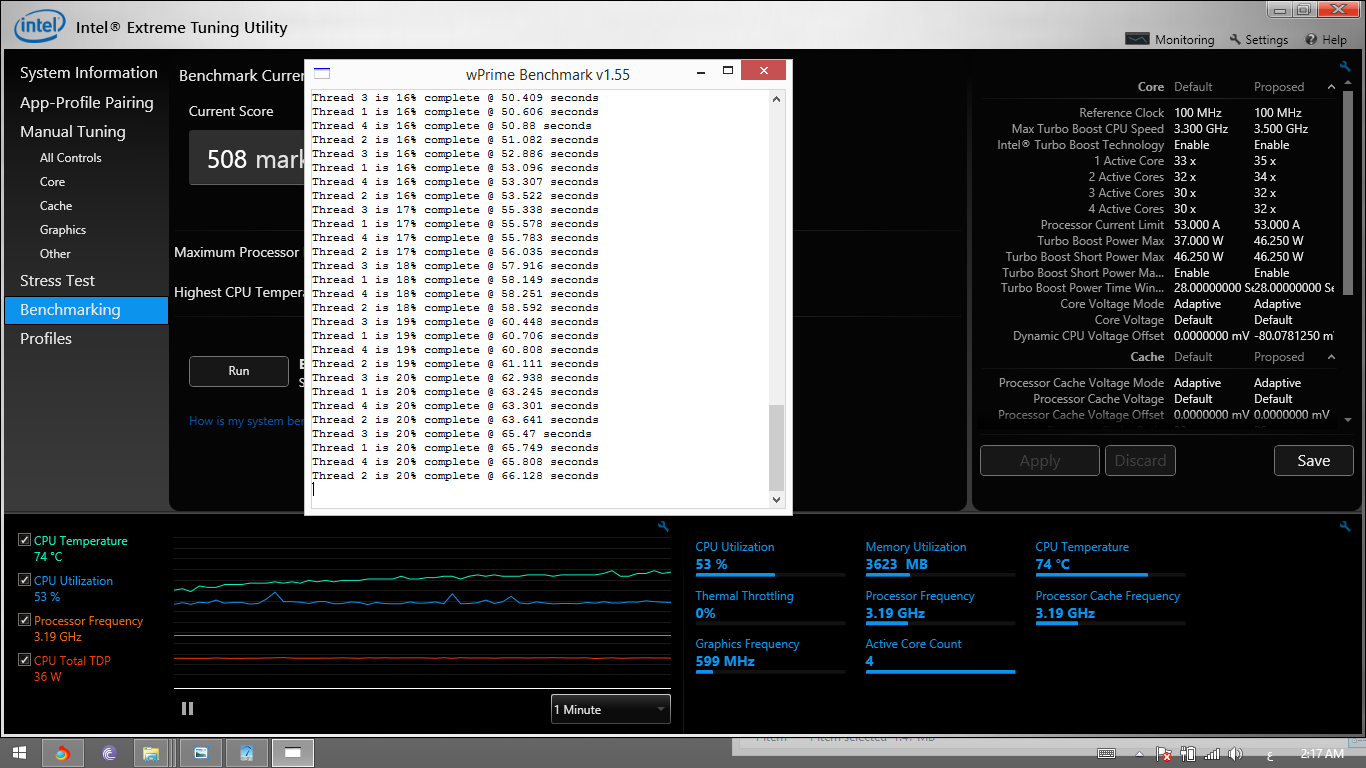1366x768 pixels.
Task: Click the Save profile button
Action: click(x=1313, y=461)
